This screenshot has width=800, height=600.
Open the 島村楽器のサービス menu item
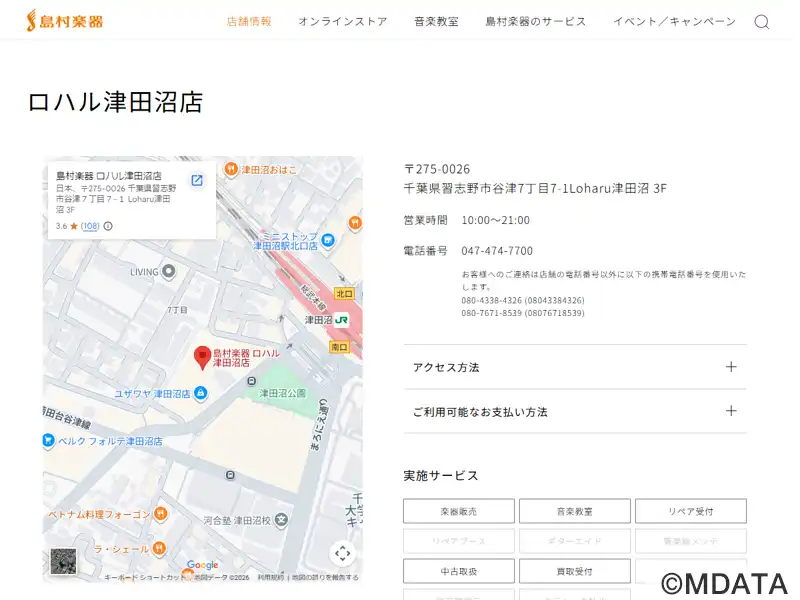[536, 21]
